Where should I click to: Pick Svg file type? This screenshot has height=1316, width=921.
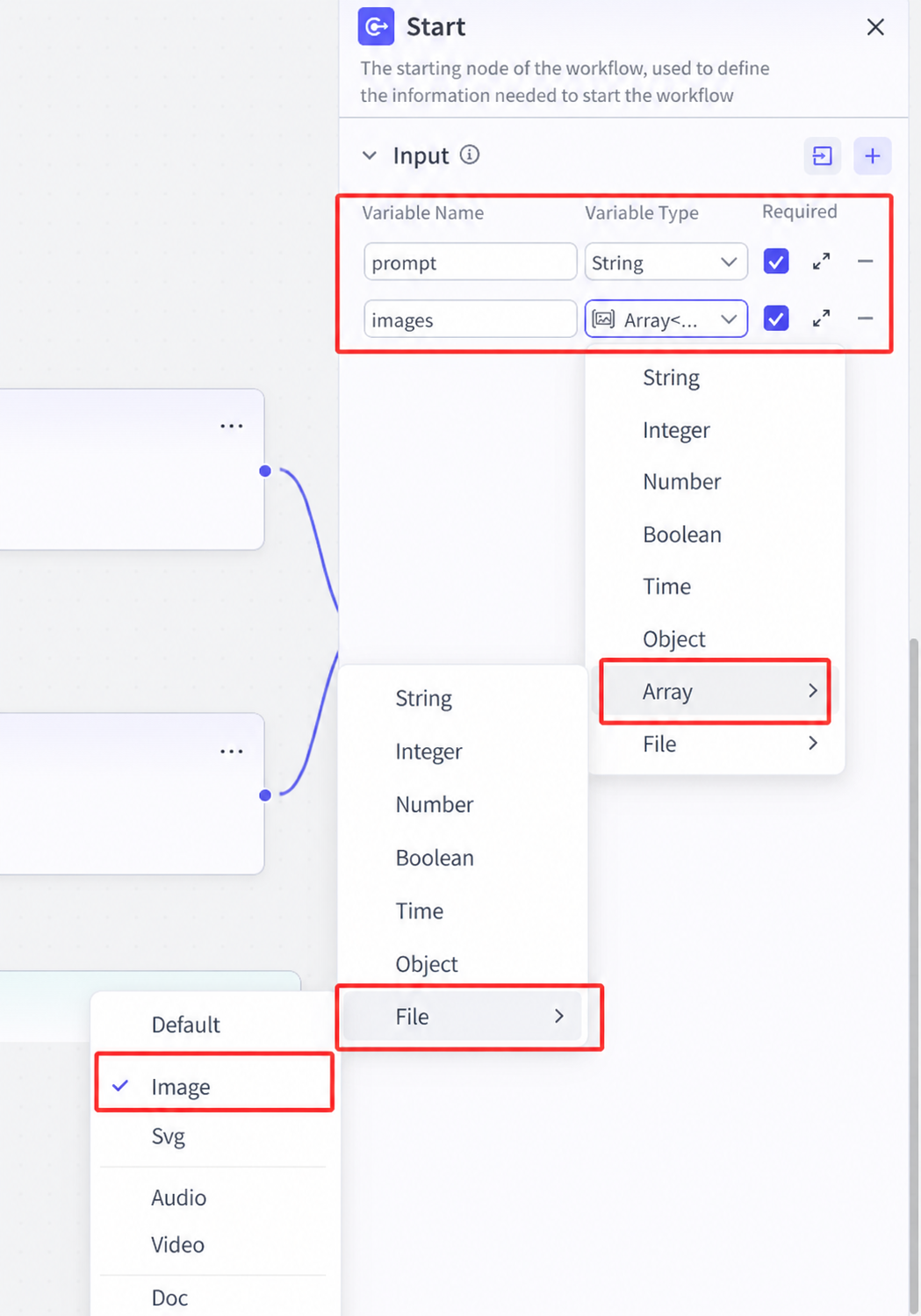click(x=168, y=1136)
